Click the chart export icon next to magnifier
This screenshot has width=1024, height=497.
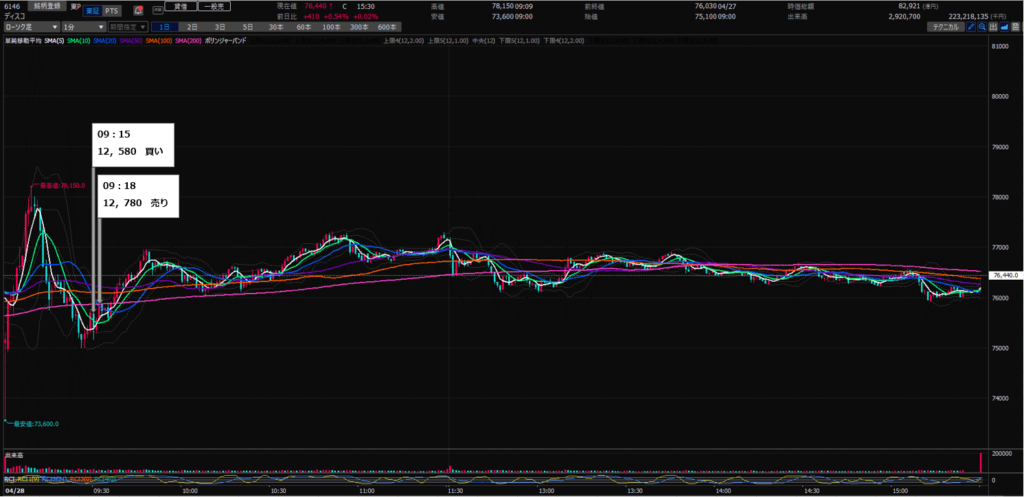click(x=993, y=27)
